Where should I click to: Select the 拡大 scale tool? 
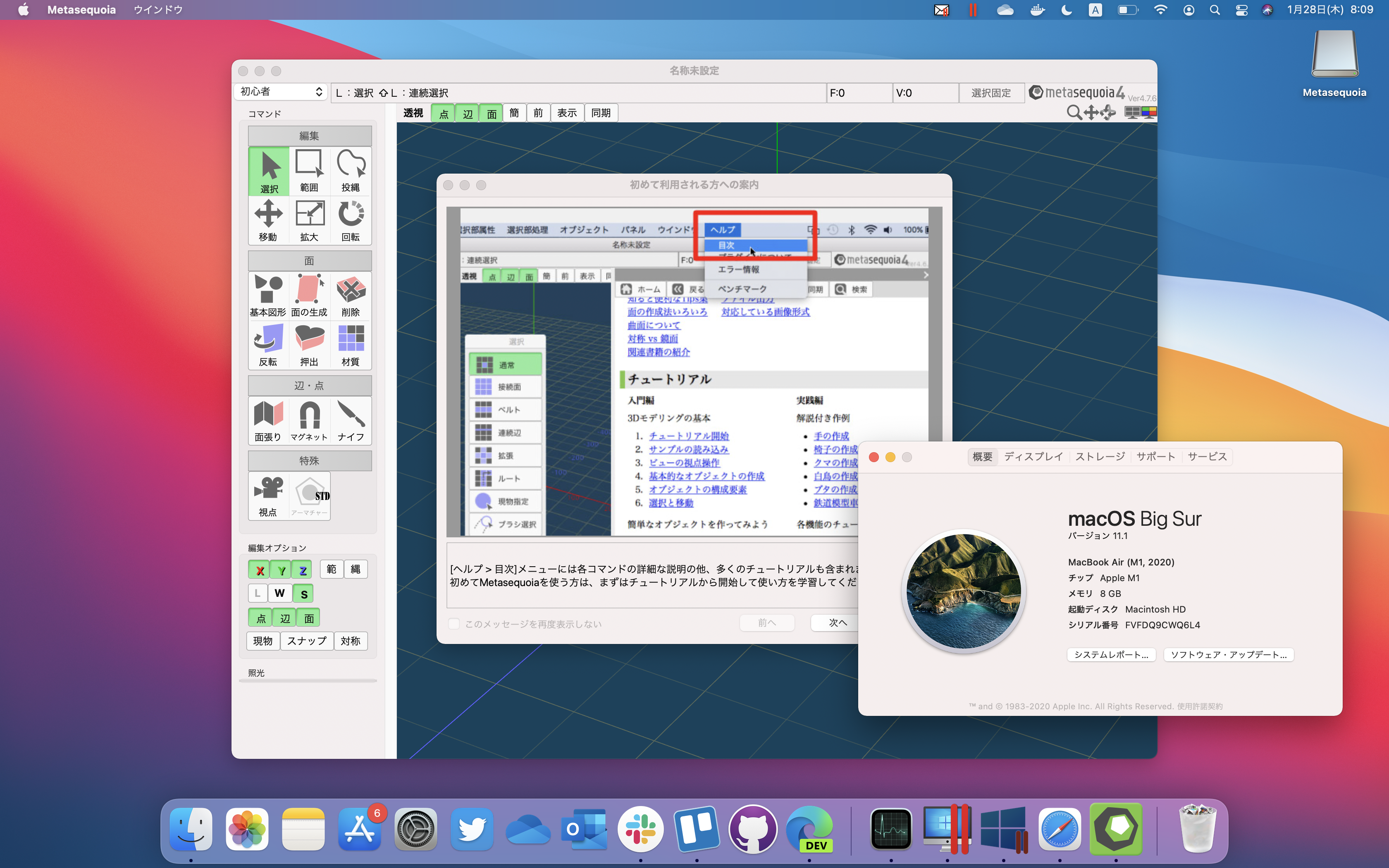pos(309,221)
